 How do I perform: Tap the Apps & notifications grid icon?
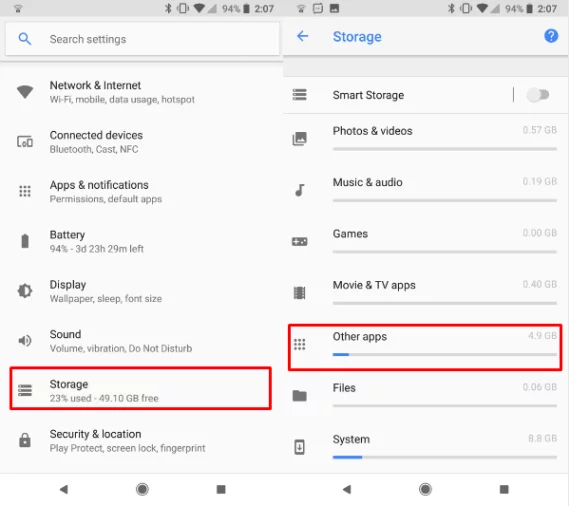(x=25, y=191)
